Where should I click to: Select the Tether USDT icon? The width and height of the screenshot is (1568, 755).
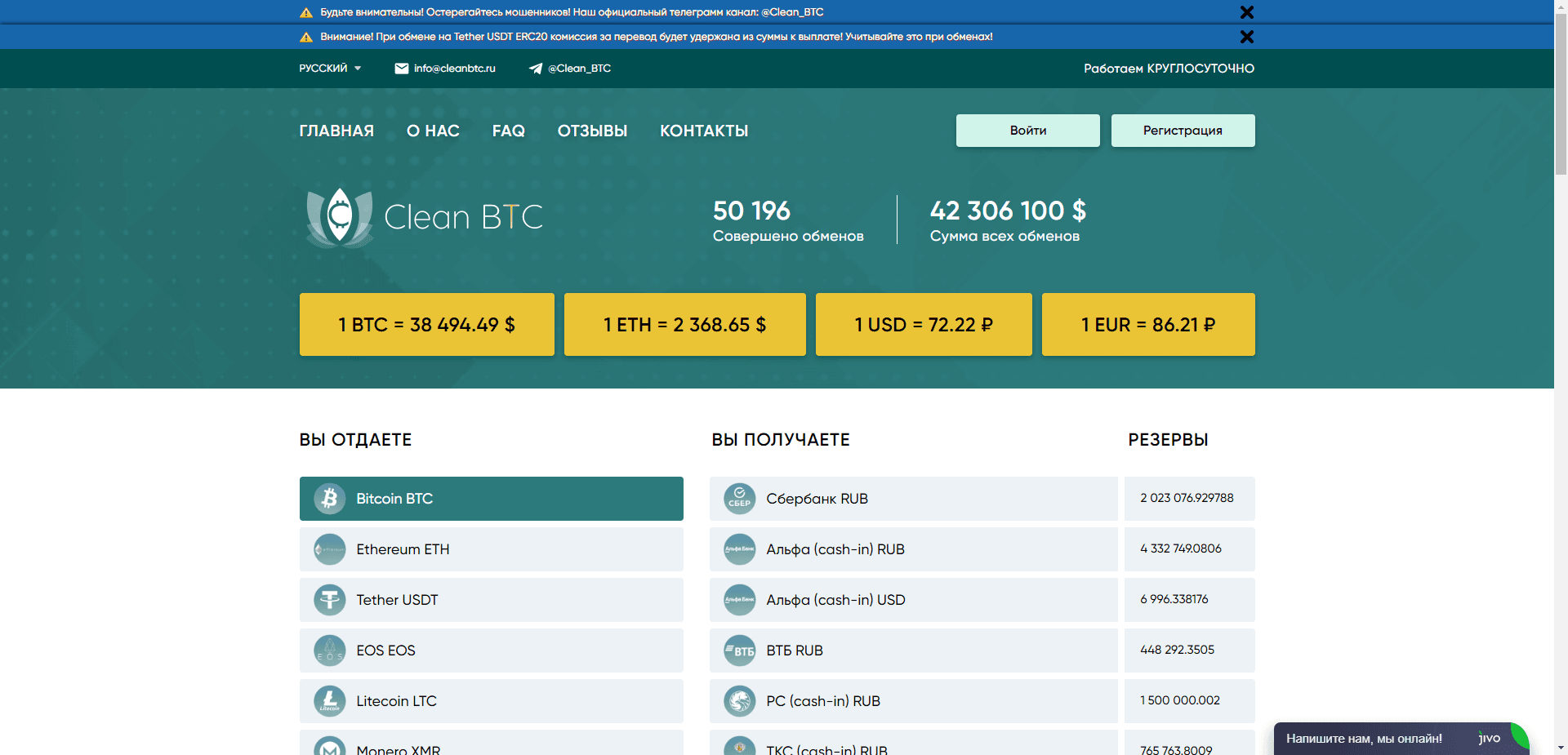330,600
